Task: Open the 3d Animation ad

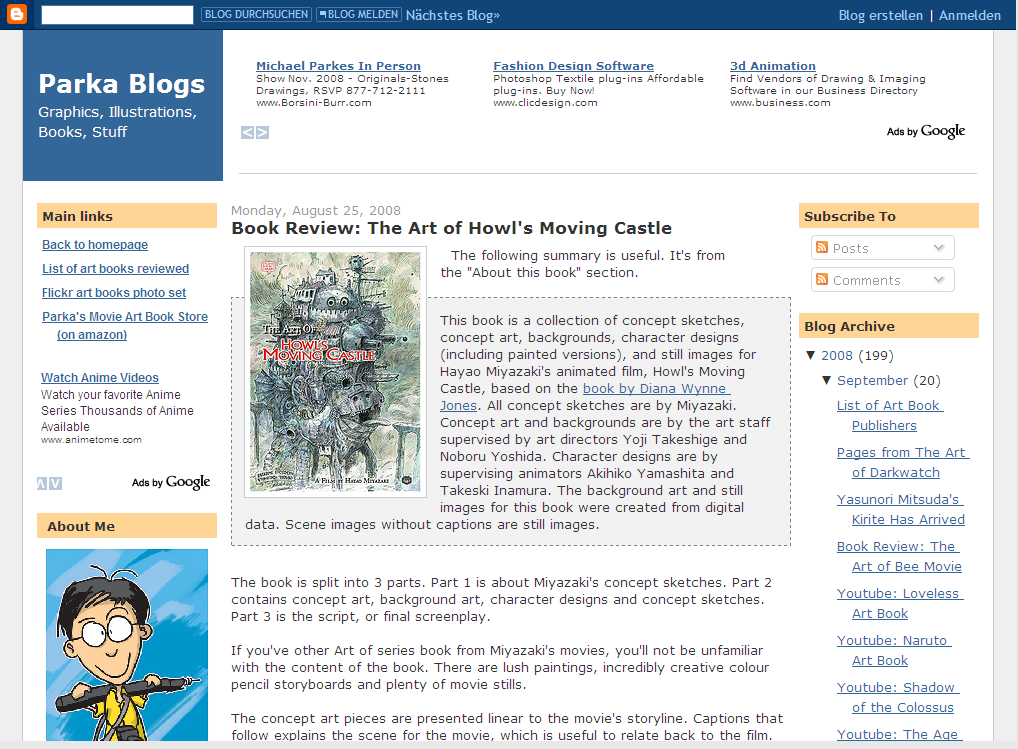Action: 773,66
